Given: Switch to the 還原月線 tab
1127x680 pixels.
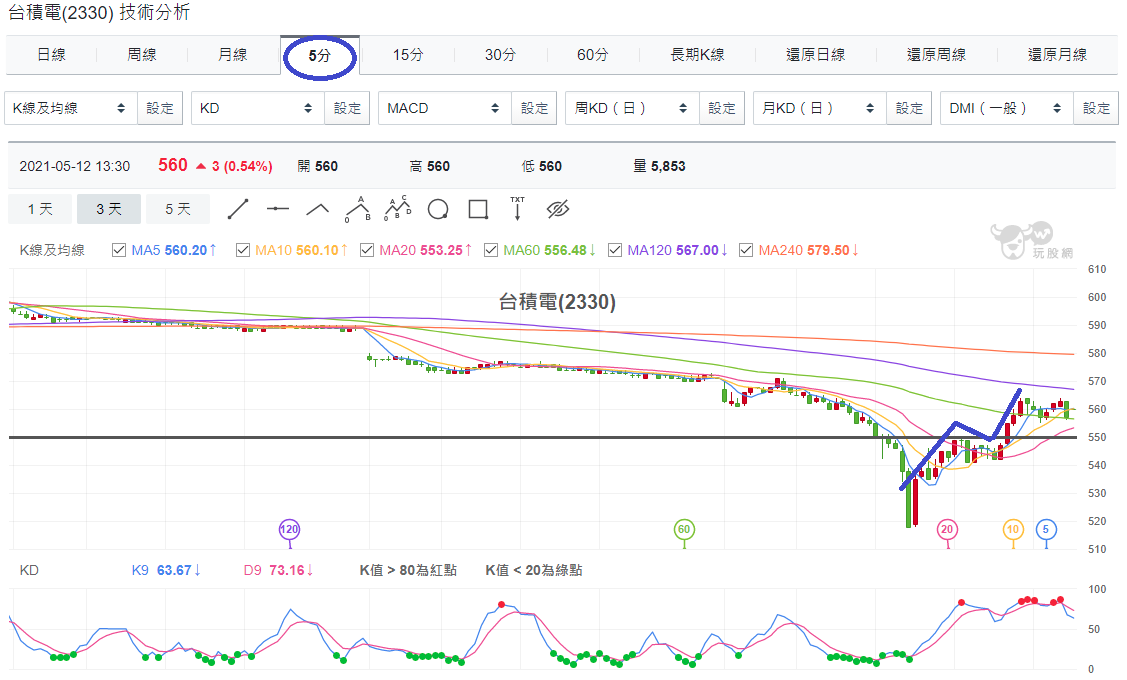Looking at the screenshot, I should pos(1057,55).
